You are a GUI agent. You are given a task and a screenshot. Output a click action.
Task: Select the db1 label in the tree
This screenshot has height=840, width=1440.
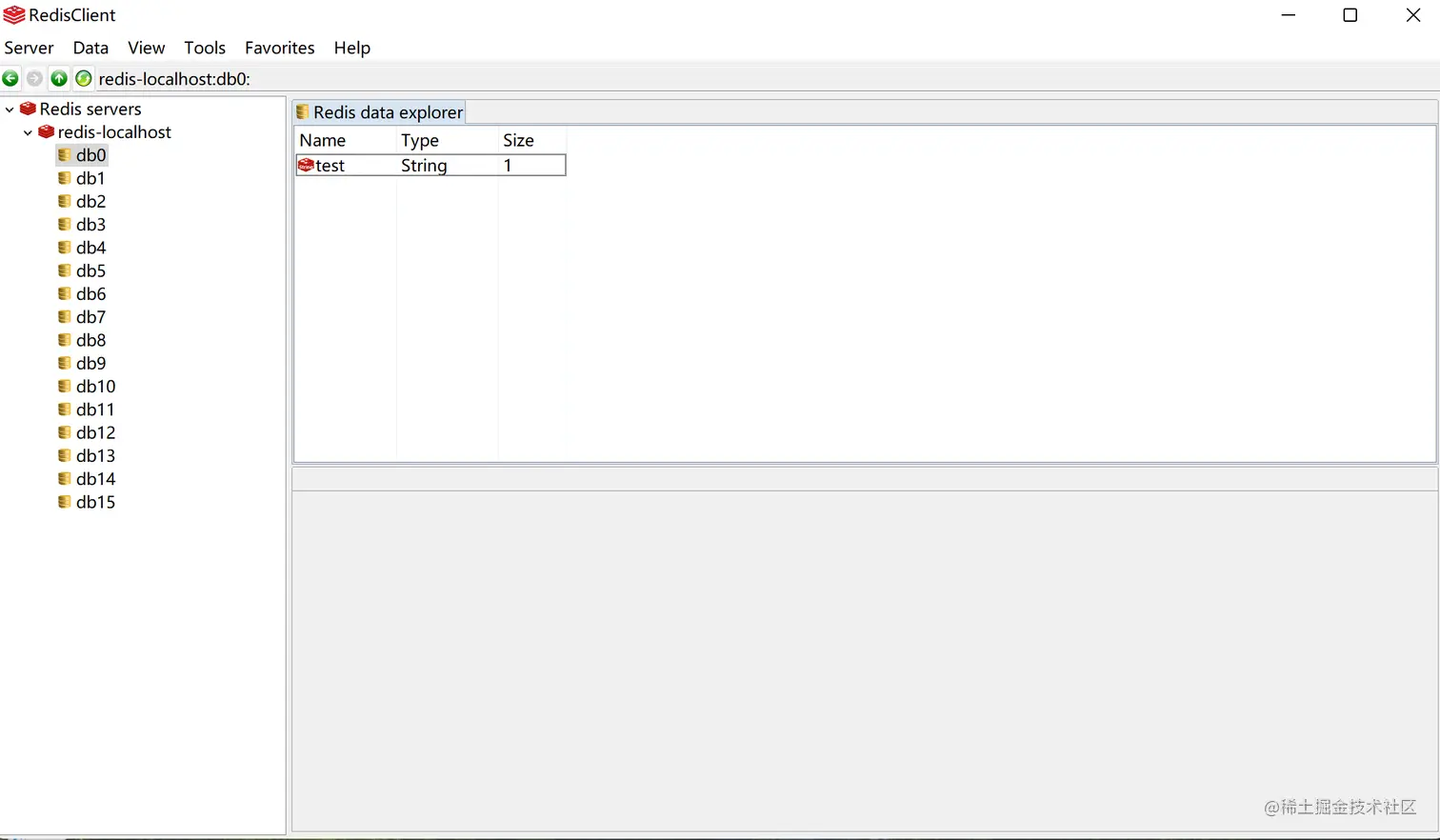click(90, 178)
